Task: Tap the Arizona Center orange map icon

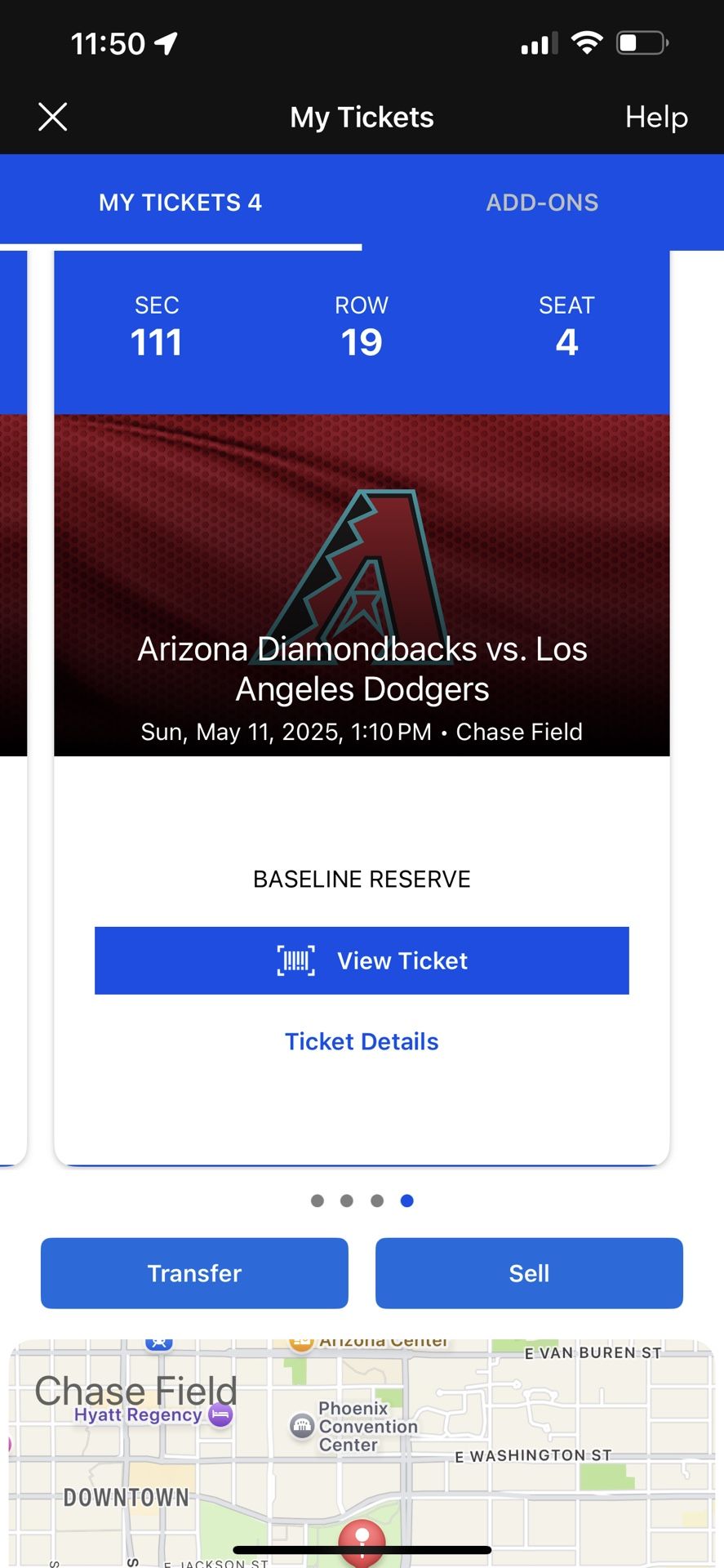Action: click(301, 1343)
